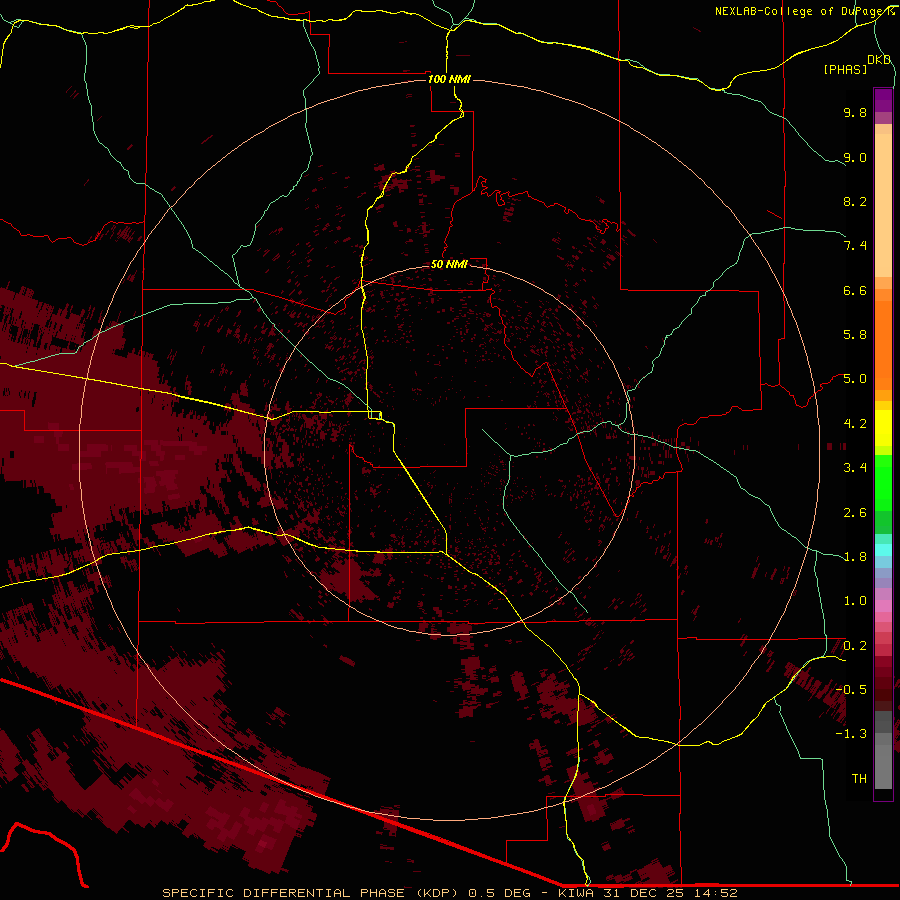Click the -0.5 value on the color scale

(x=851, y=690)
